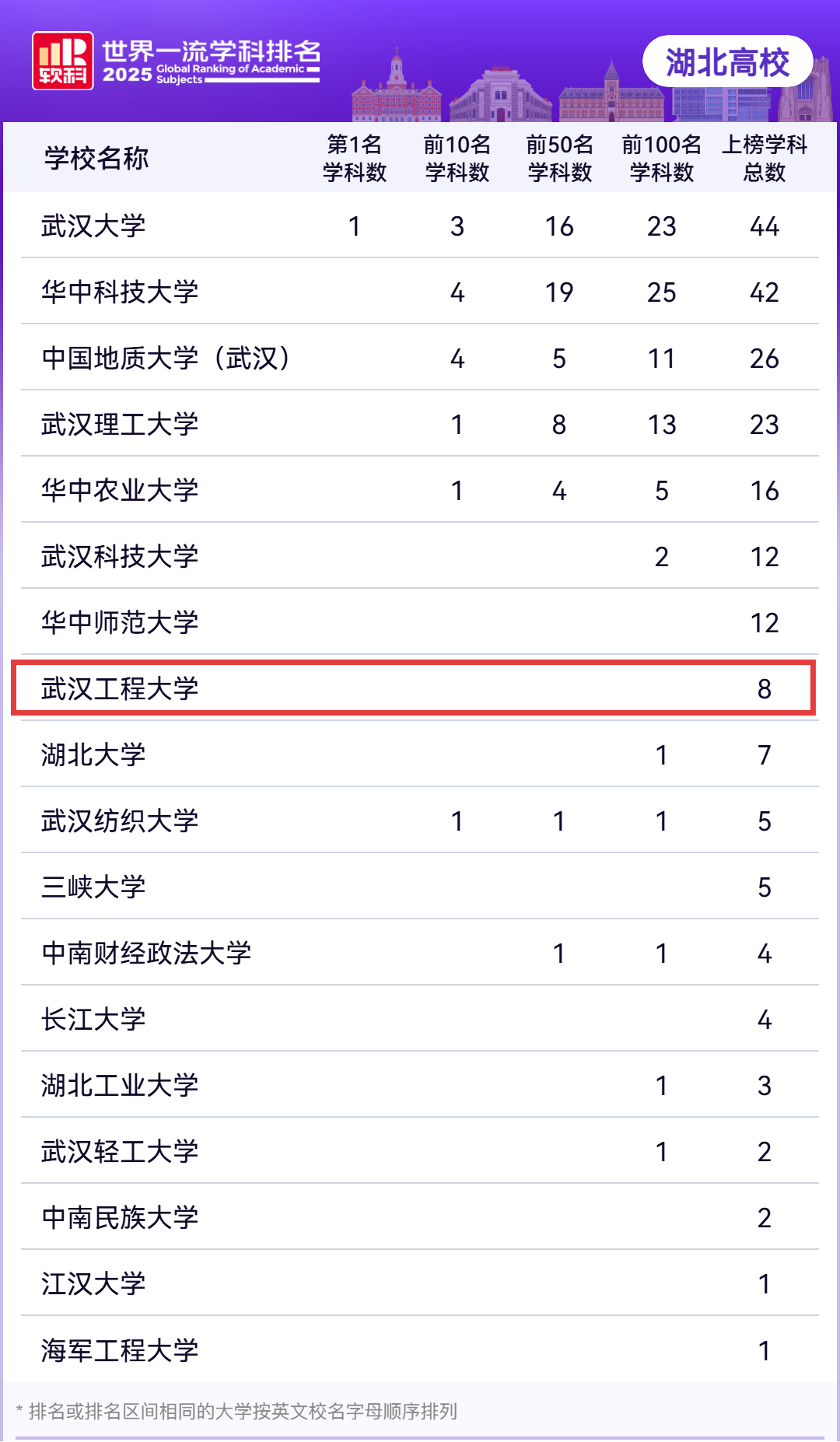Select the highlighted 武汉工程大学 name
Image resolution: width=840 pixels, height=1442 pixels.
pyautogui.click(x=120, y=689)
